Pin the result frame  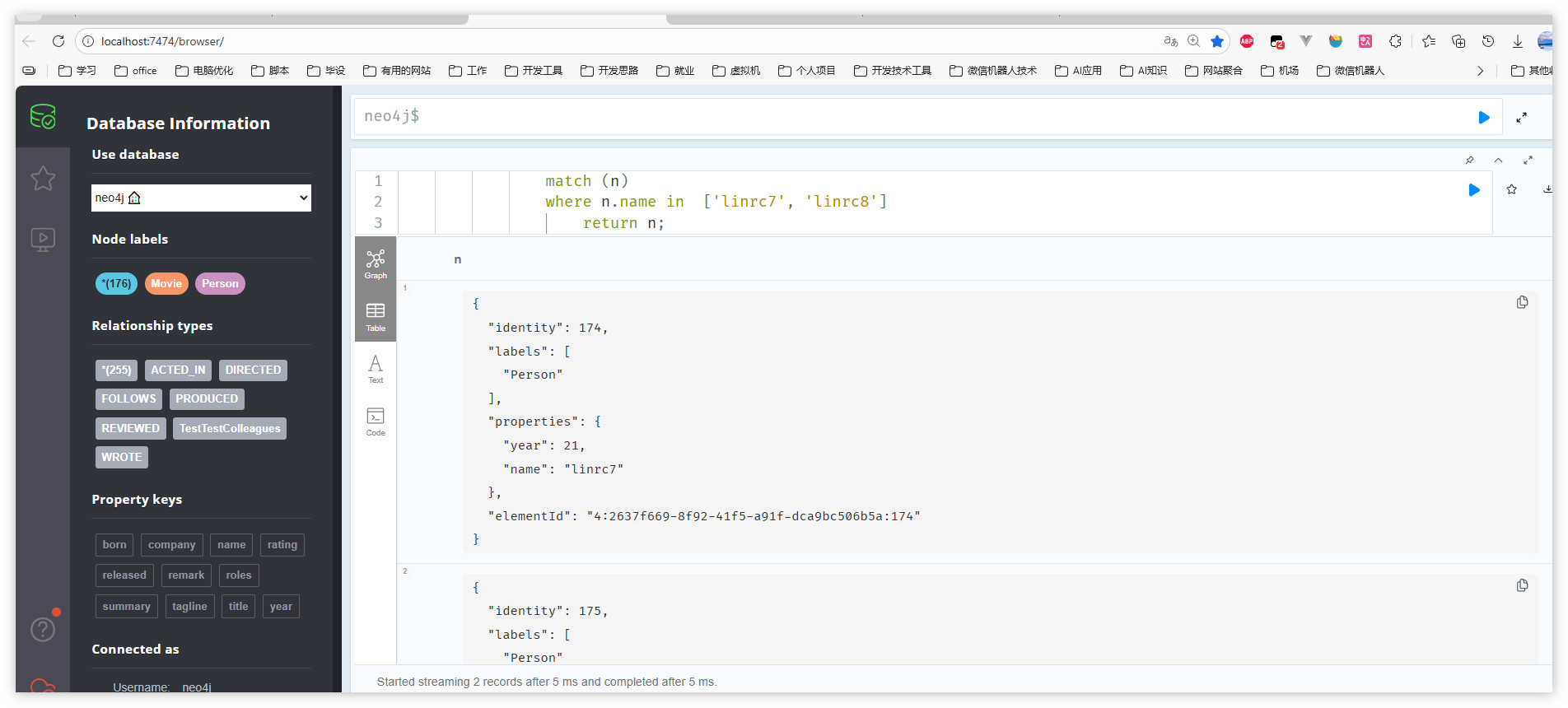1469,160
